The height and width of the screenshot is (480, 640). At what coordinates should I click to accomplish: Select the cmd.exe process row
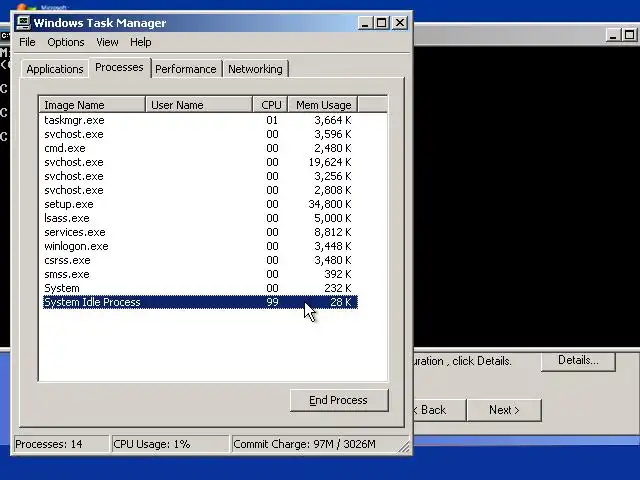[200, 148]
